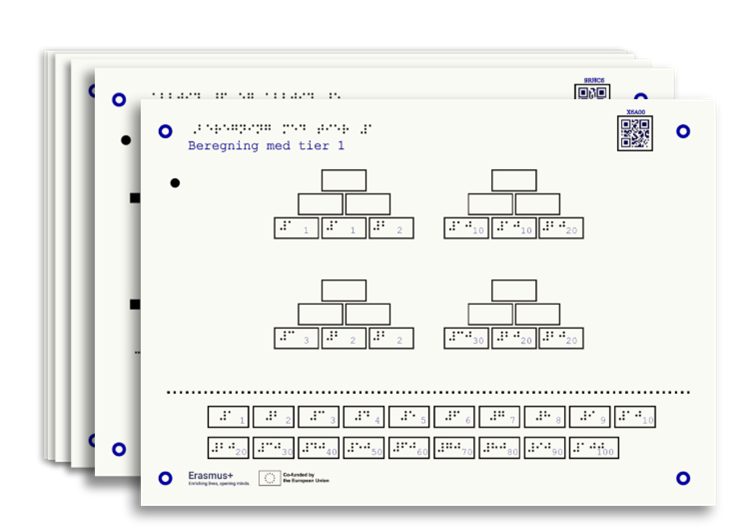
Task: Pick number bank tile 9
Action: [x=590, y=417]
